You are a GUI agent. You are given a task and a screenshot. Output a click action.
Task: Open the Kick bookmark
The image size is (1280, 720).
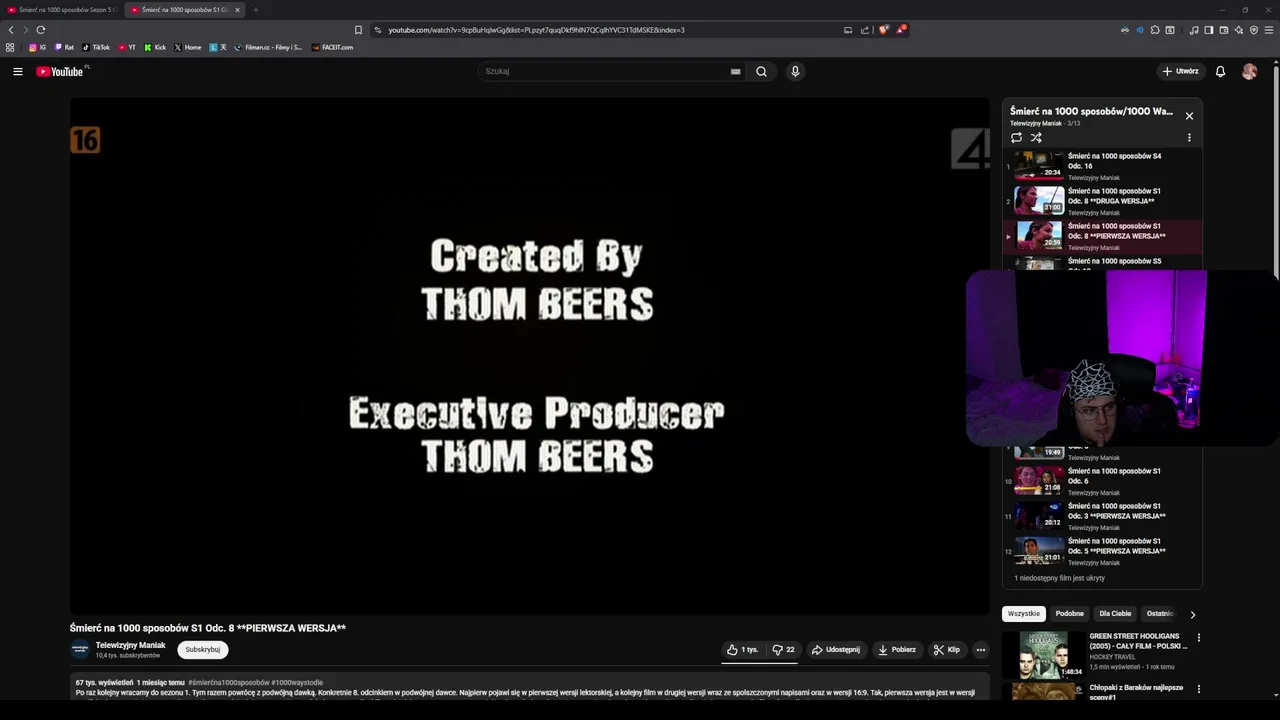click(x=155, y=47)
